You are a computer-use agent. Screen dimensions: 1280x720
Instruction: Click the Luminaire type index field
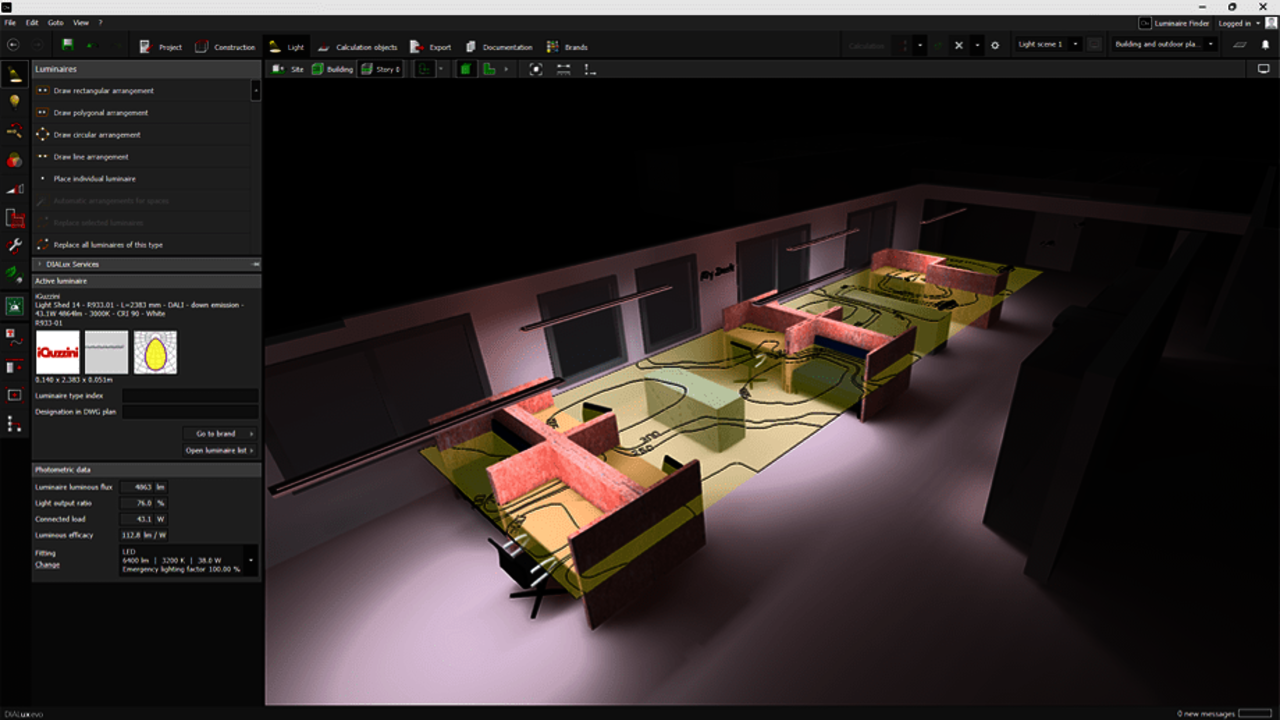[190, 396]
